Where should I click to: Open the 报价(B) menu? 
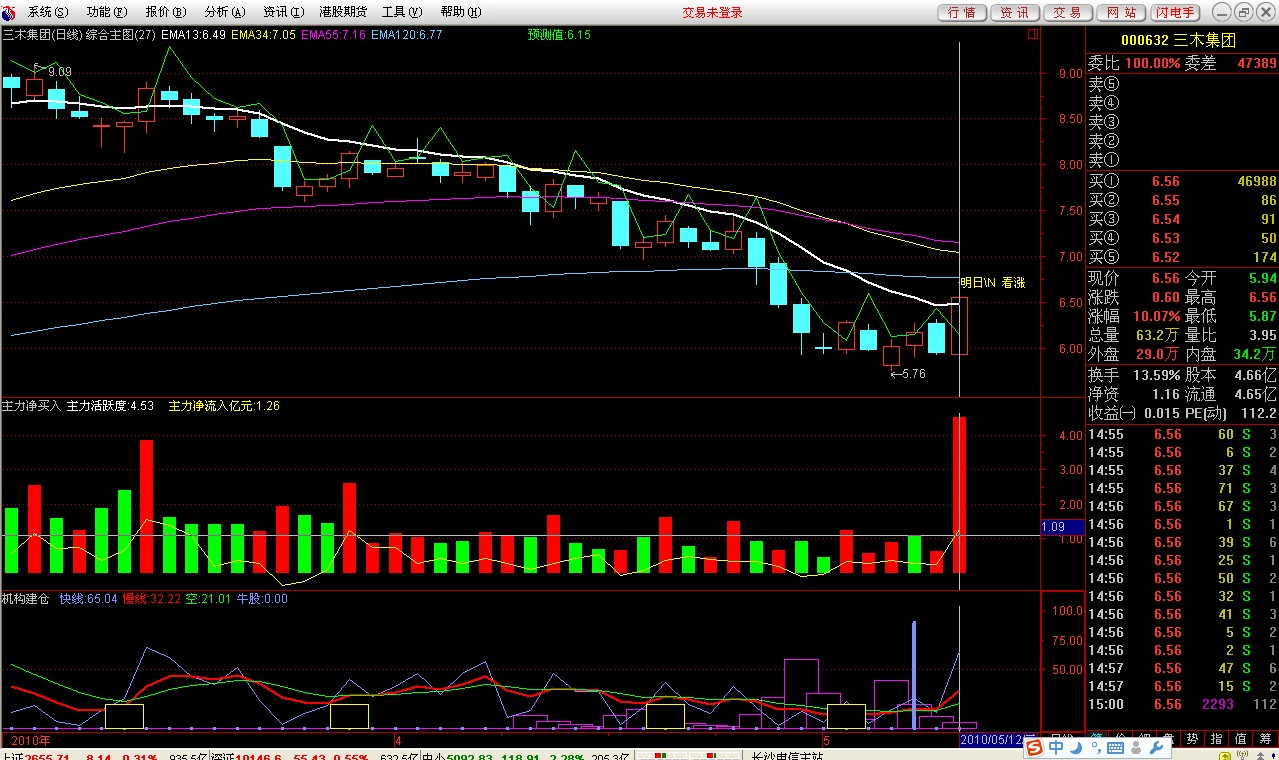click(x=166, y=12)
